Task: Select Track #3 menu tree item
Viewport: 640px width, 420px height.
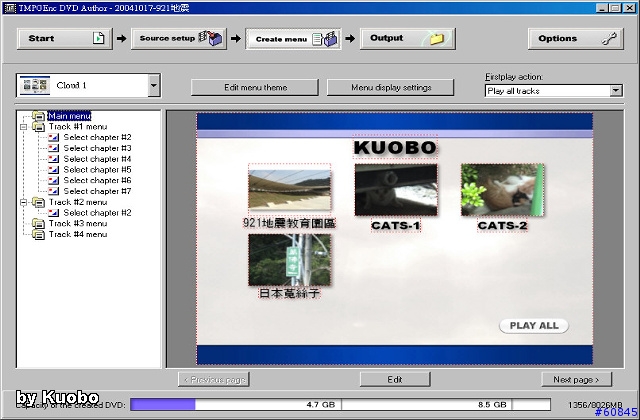Action: [78, 223]
